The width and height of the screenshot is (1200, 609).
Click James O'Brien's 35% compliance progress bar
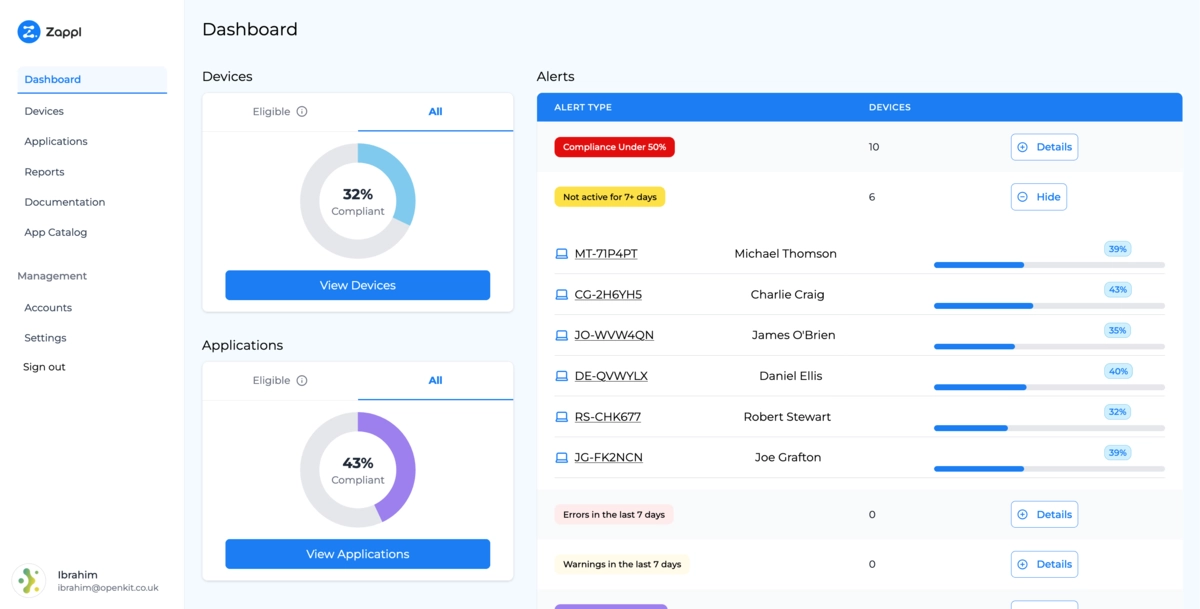pos(1048,347)
